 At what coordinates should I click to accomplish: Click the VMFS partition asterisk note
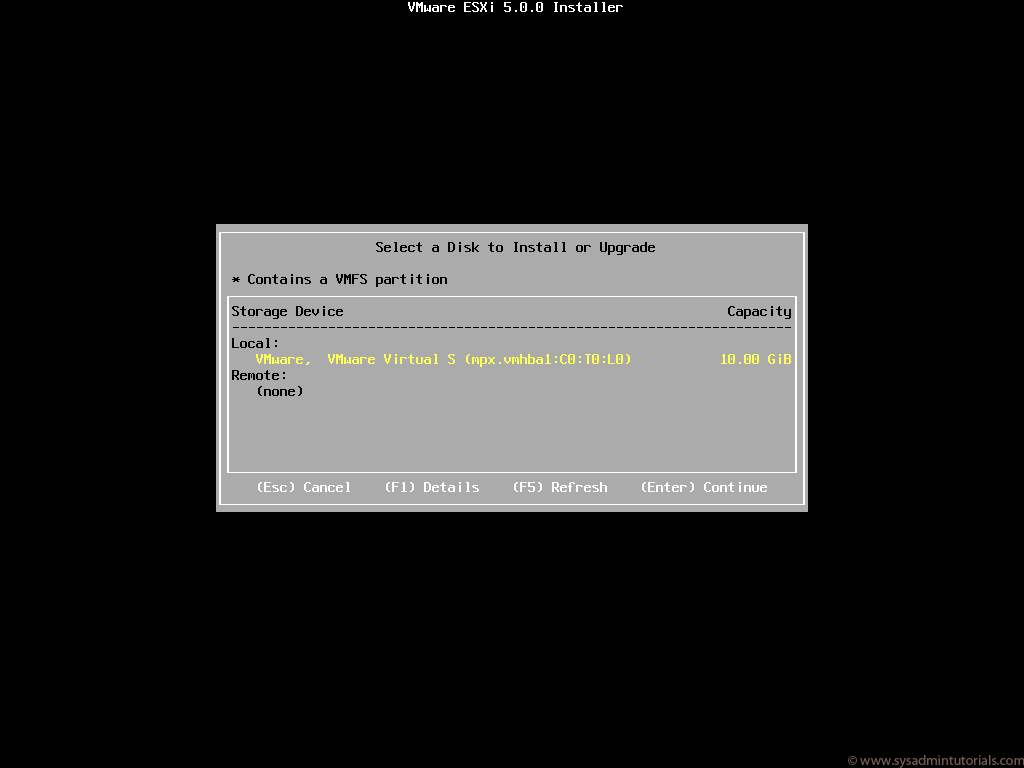click(x=337, y=279)
